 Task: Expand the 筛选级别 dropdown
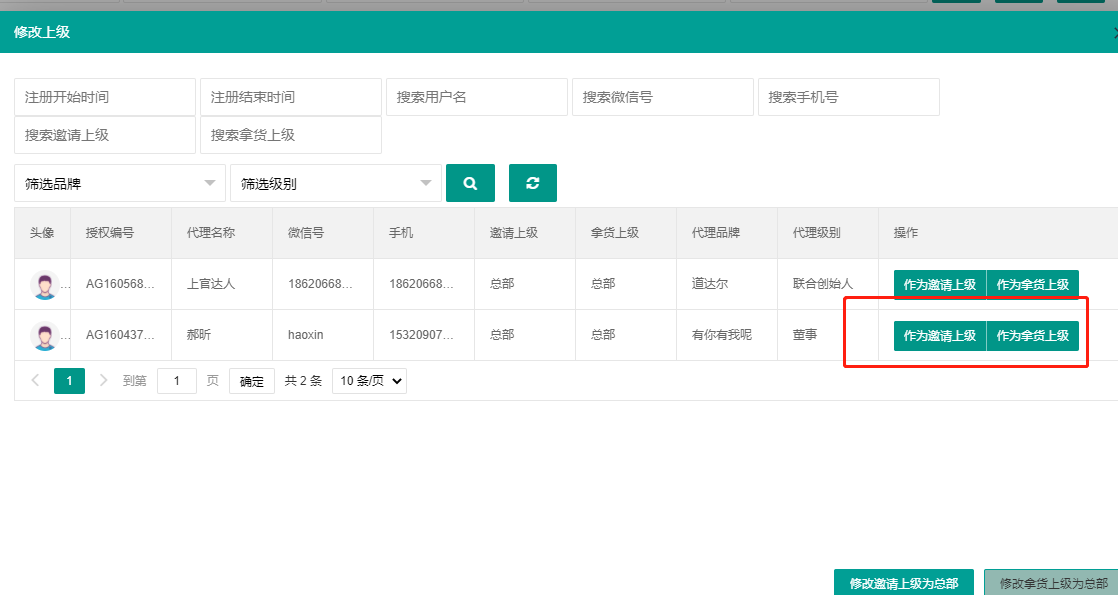click(x=335, y=183)
